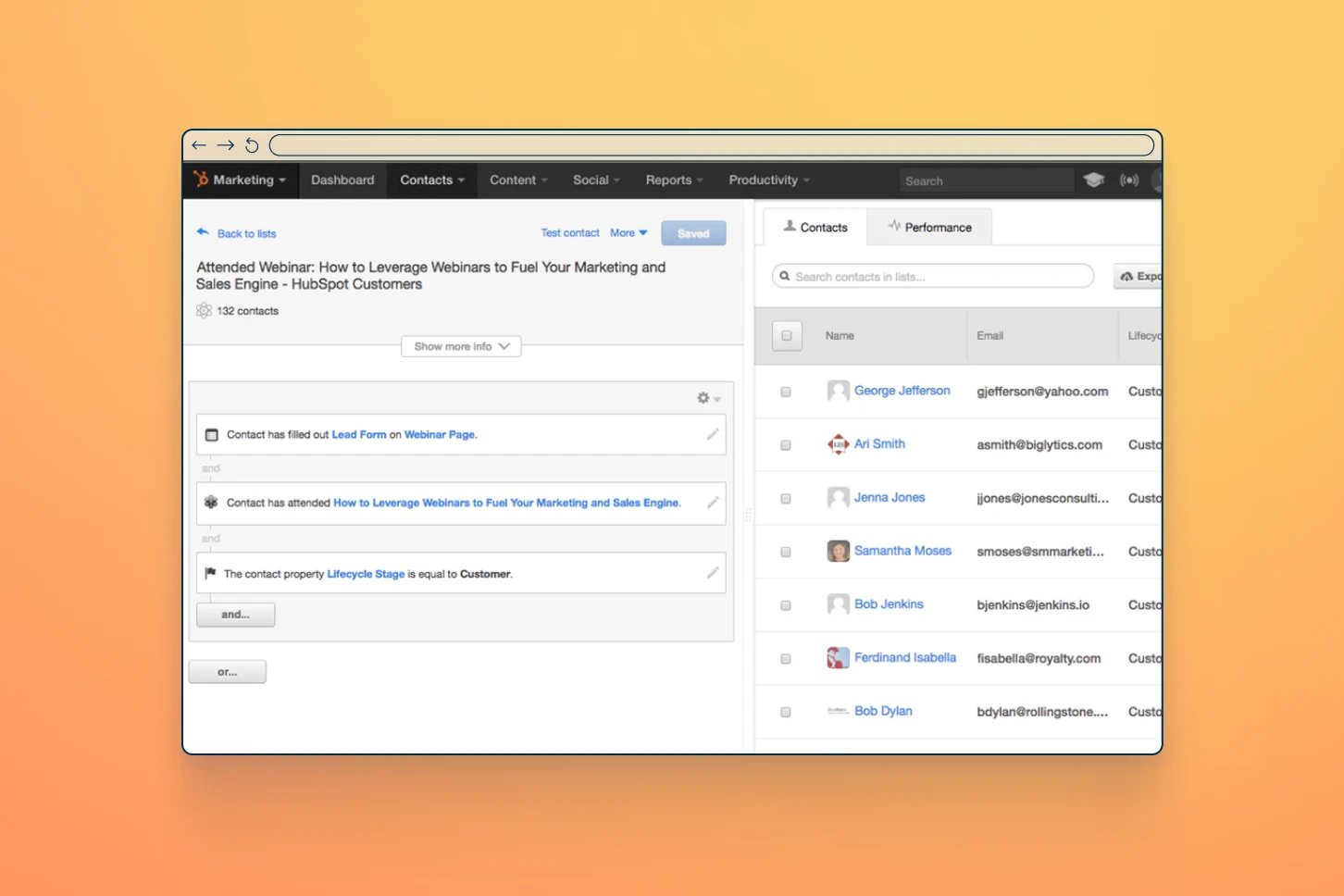Image resolution: width=1344 pixels, height=896 pixels.
Task: Click the top navigation Search field
Action: [986, 180]
